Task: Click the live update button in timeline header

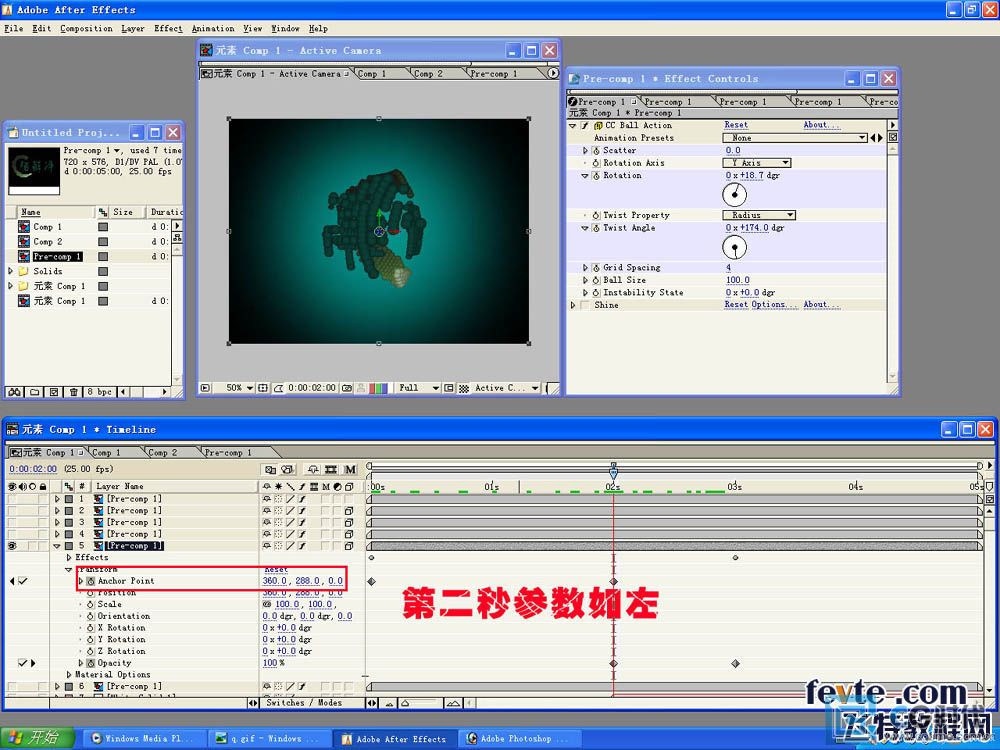Action: tap(270, 469)
